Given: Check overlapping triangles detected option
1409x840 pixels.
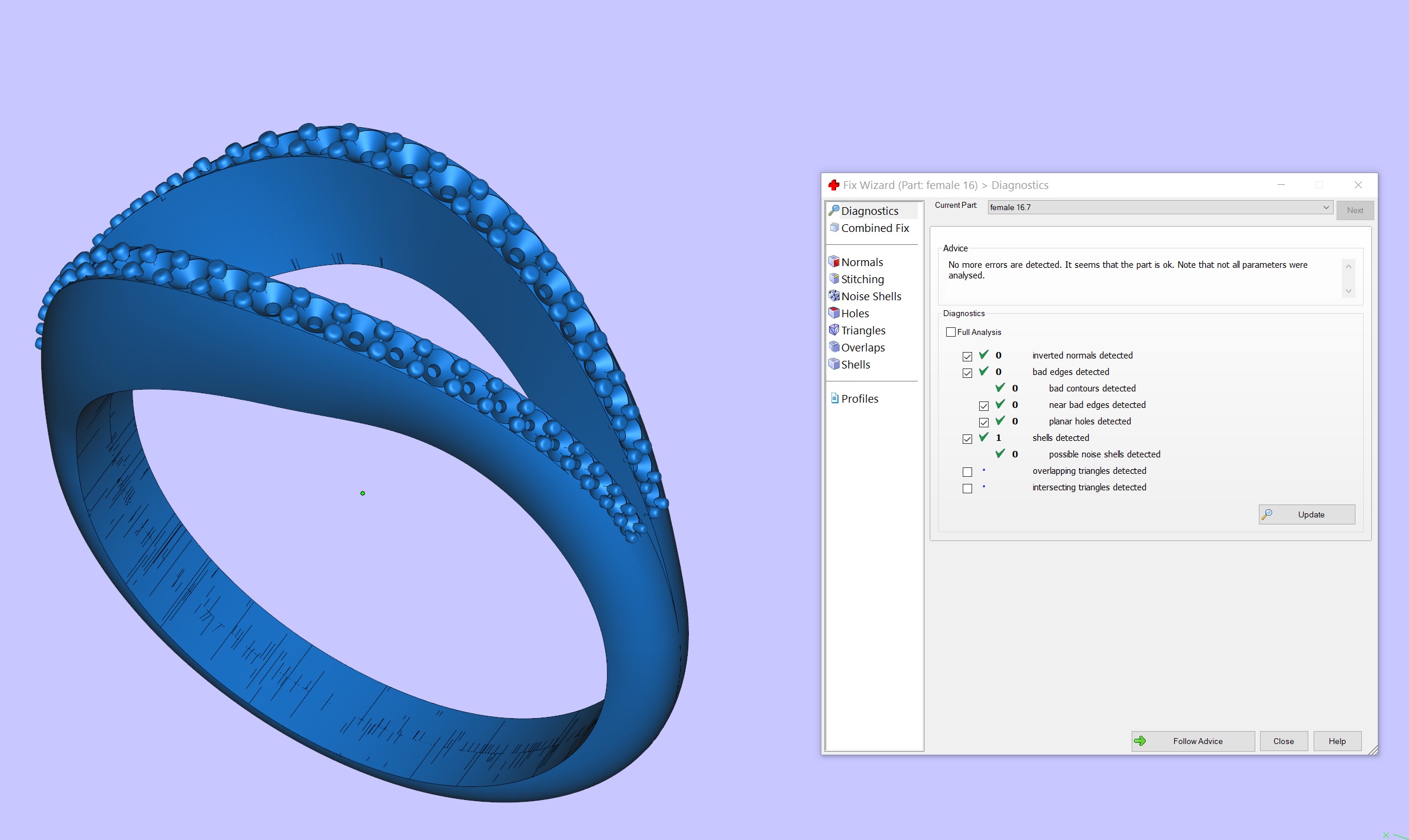Looking at the screenshot, I should [967, 472].
